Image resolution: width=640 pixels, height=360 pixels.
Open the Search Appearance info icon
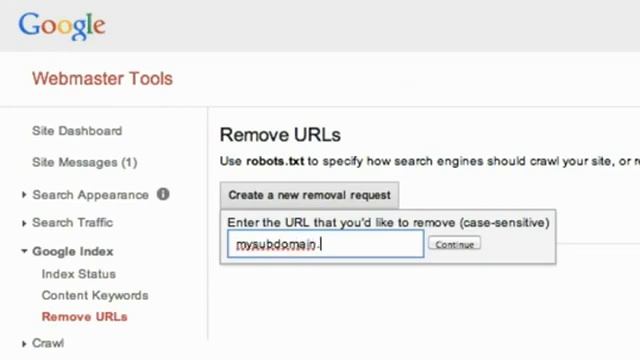click(x=163, y=194)
